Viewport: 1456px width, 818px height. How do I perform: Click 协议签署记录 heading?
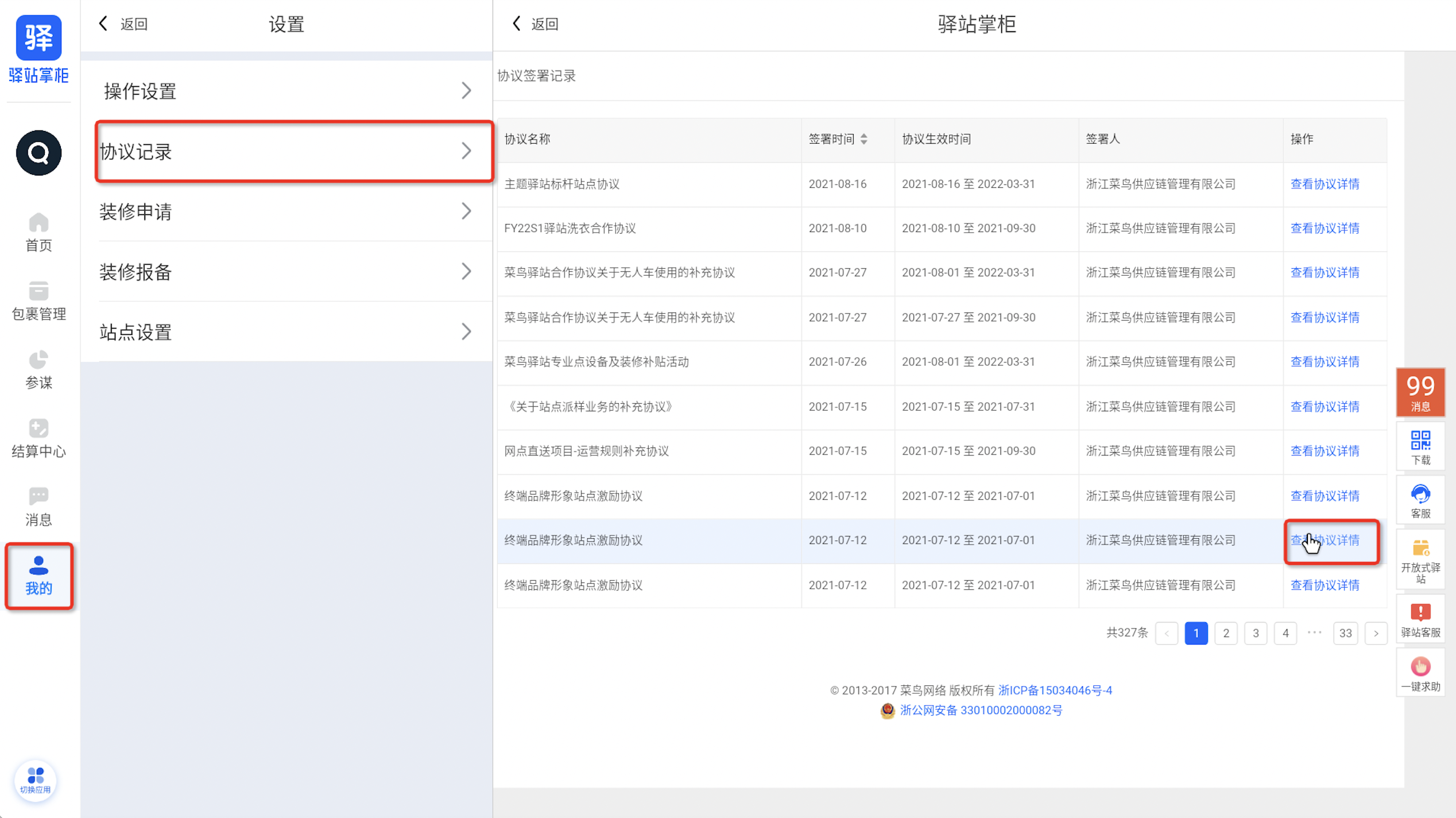click(x=536, y=76)
